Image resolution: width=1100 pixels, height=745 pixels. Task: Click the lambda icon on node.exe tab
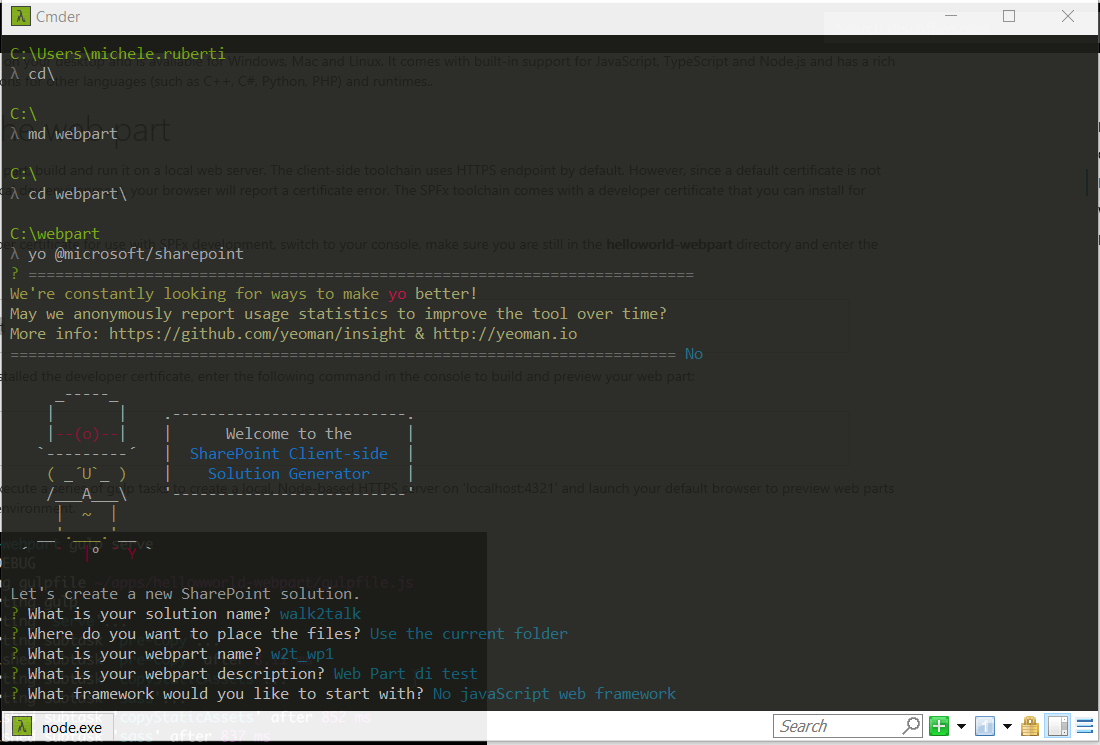22,727
